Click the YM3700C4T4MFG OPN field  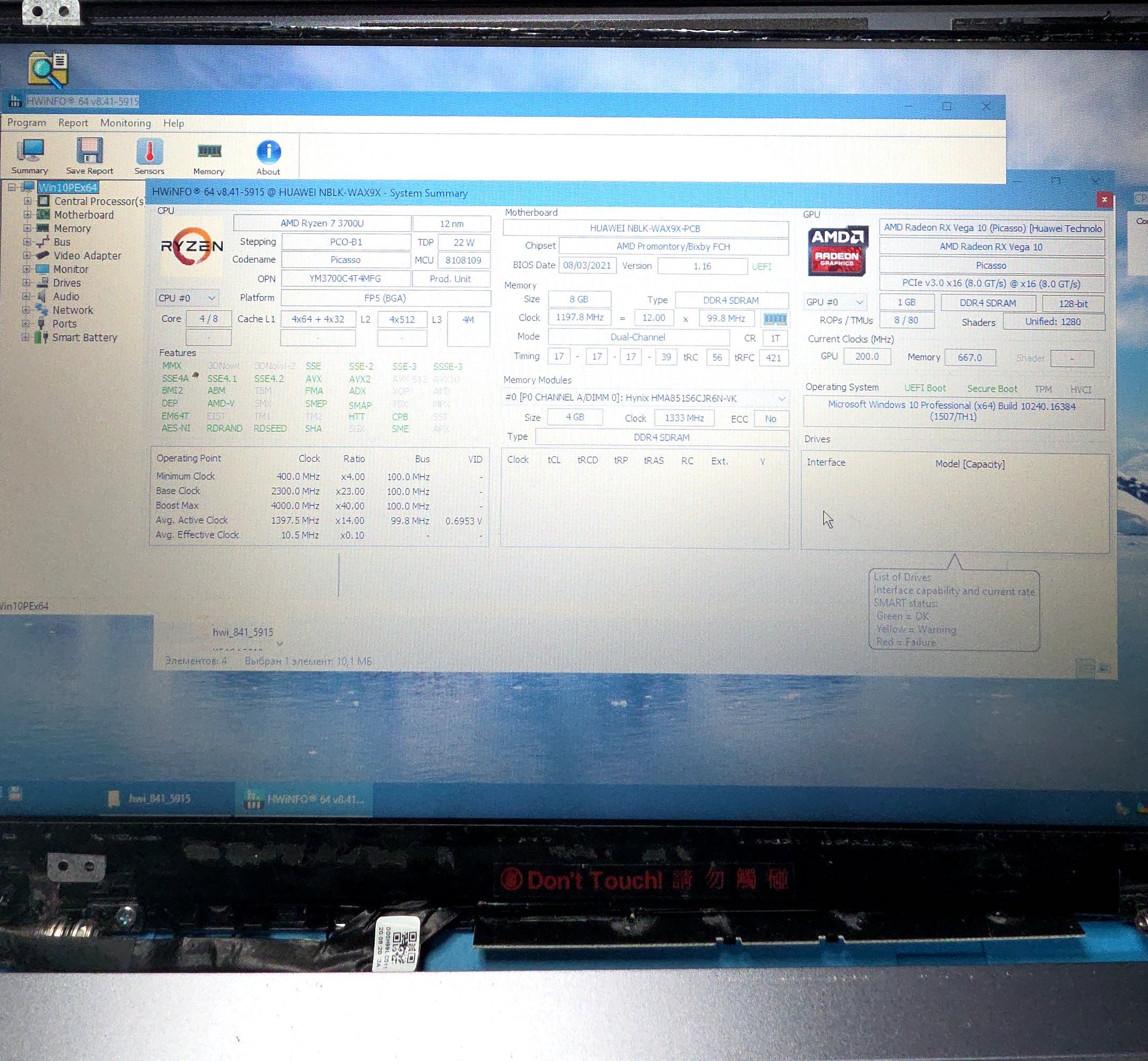[345, 278]
